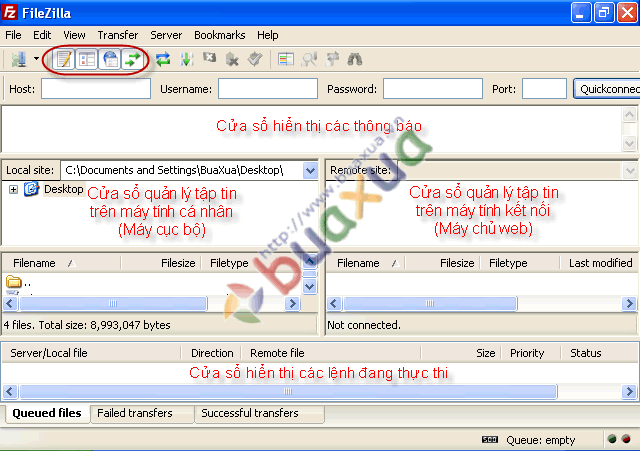The image size is (640, 451).
Task: Click remote list horizontal scrollbar thumb
Action: (x=430, y=303)
